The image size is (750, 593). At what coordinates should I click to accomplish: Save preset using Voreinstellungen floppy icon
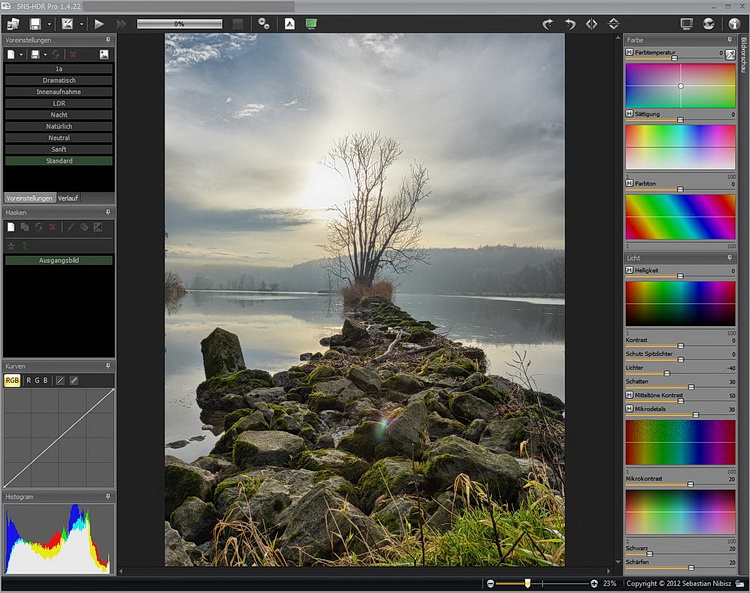35,55
